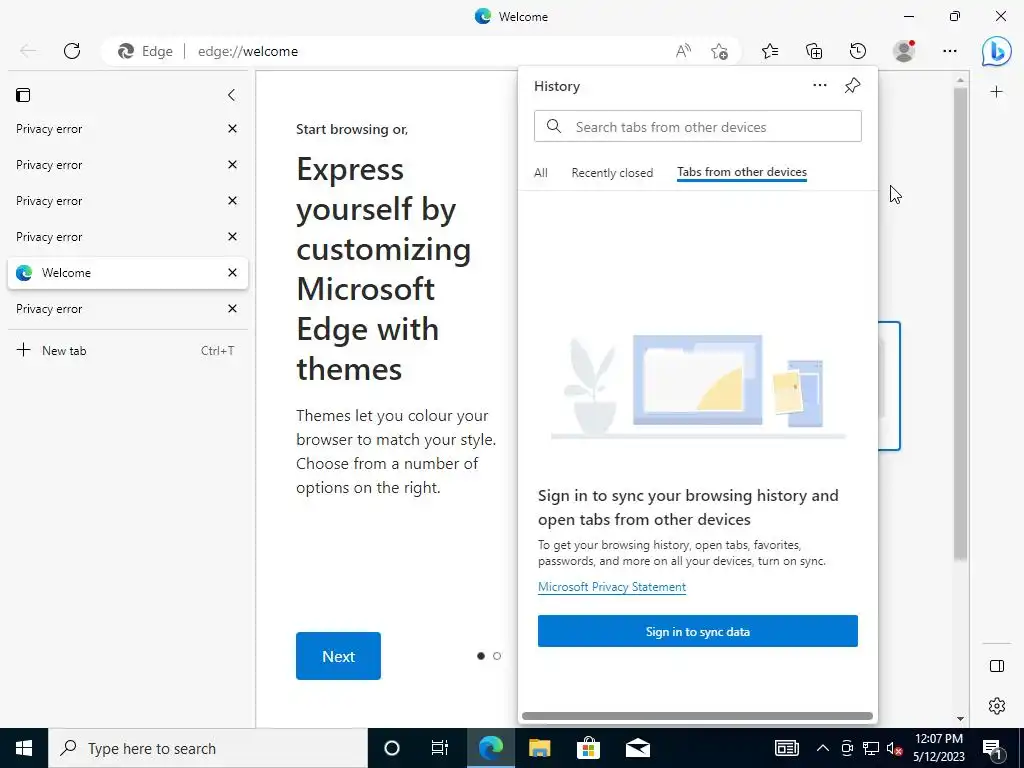This screenshot has width=1024, height=768.
Task: Open the Collections icon in the toolbar
Action: (x=814, y=51)
